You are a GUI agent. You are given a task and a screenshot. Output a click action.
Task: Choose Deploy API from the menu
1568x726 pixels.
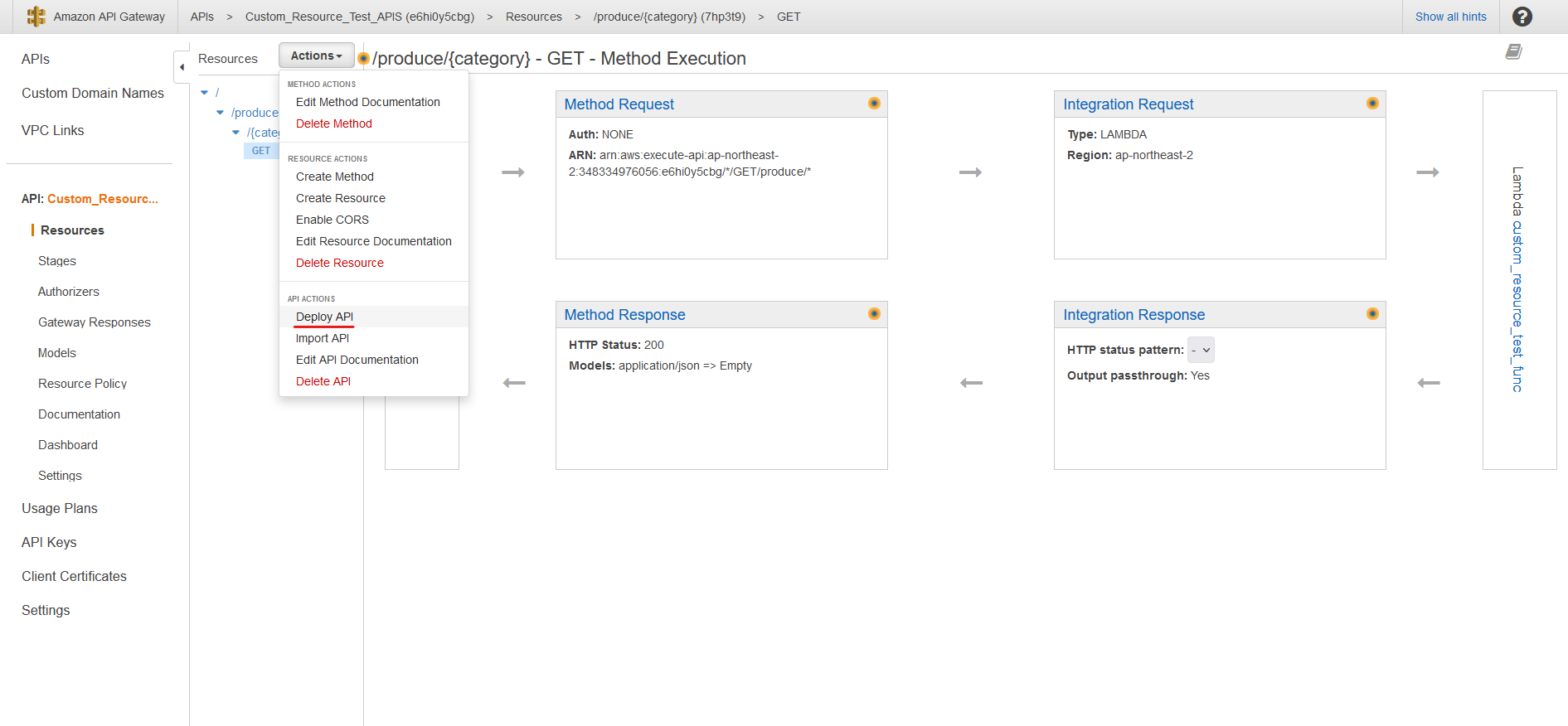325,317
